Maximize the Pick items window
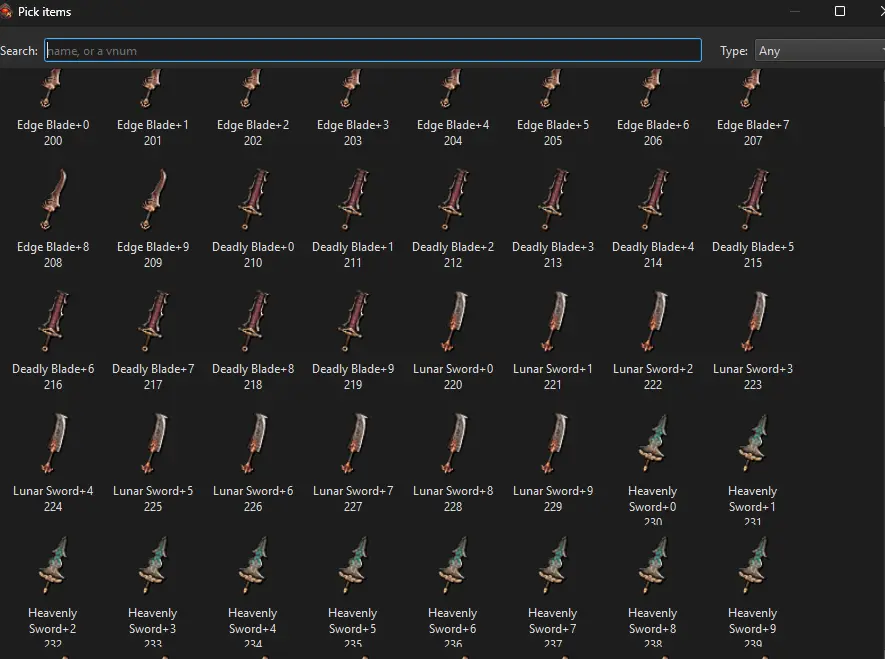Image resolution: width=885 pixels, height=659 pixels. (x=840, y=11)
